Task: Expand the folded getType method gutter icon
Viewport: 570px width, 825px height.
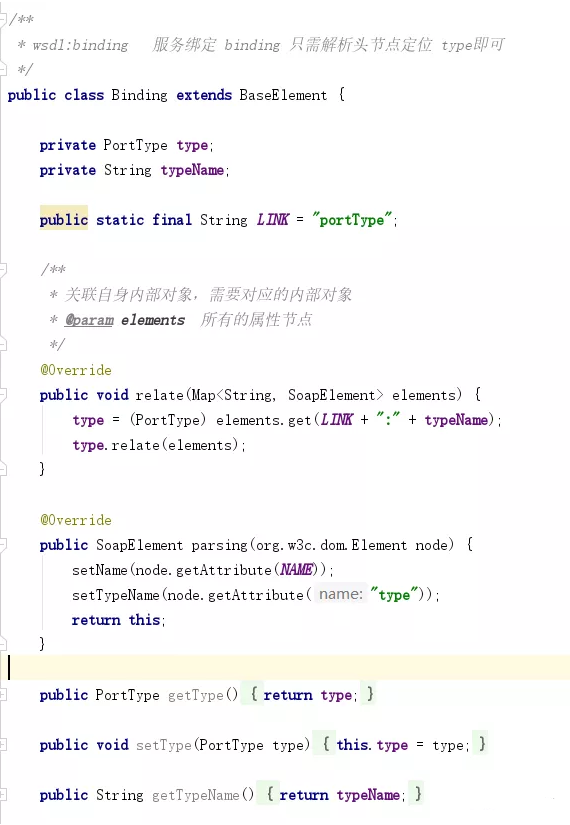Action: coord(3,695)
